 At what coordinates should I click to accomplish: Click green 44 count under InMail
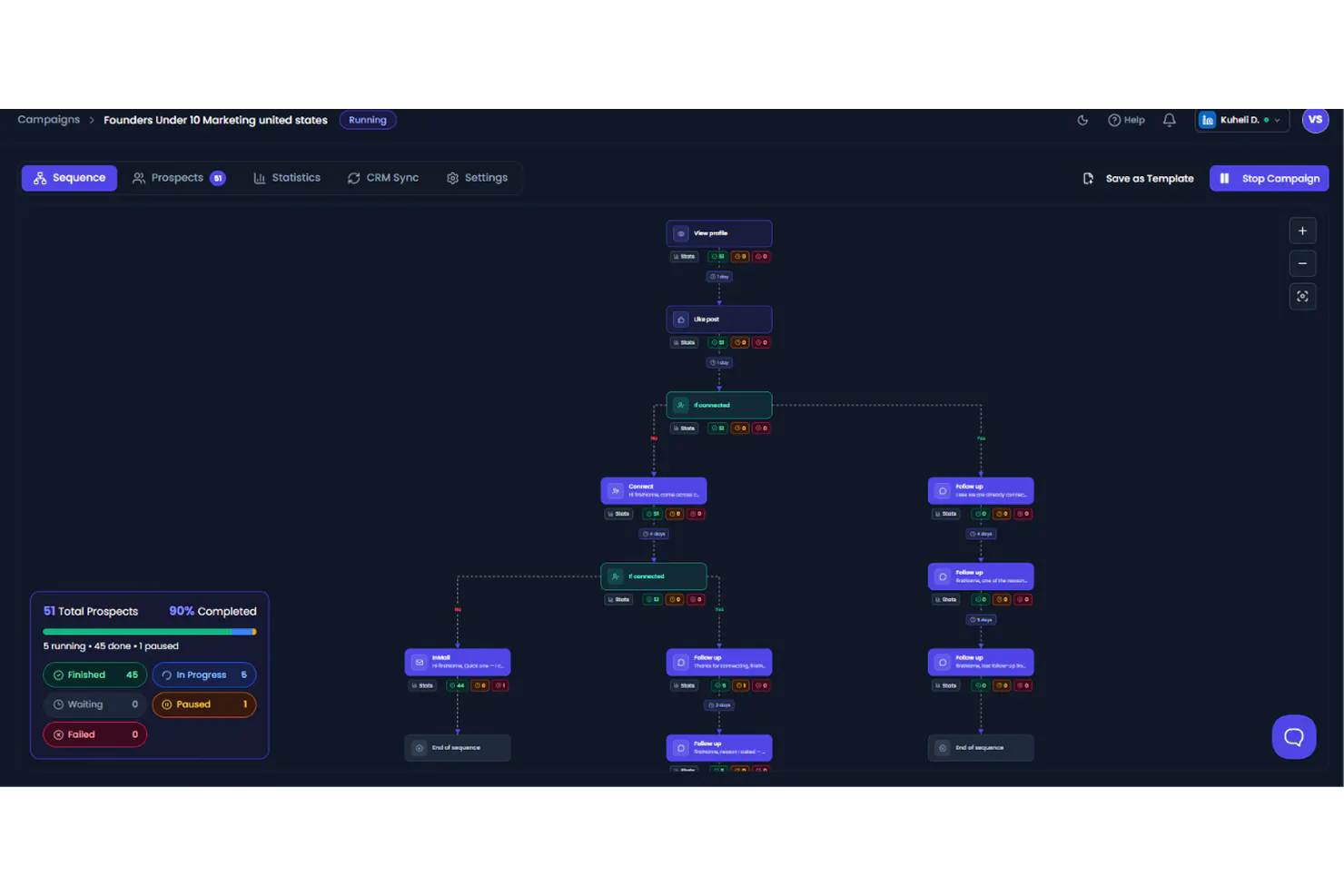tap(457, 685)
